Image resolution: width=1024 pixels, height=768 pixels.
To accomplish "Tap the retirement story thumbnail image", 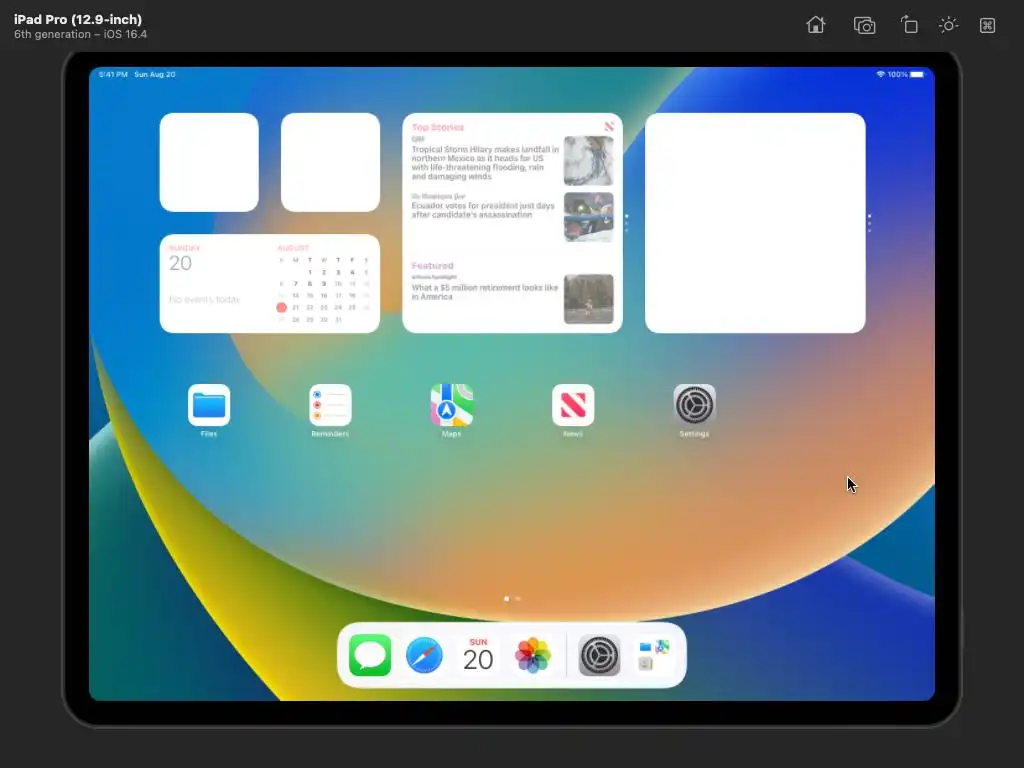I will click(x=588, y=299).
